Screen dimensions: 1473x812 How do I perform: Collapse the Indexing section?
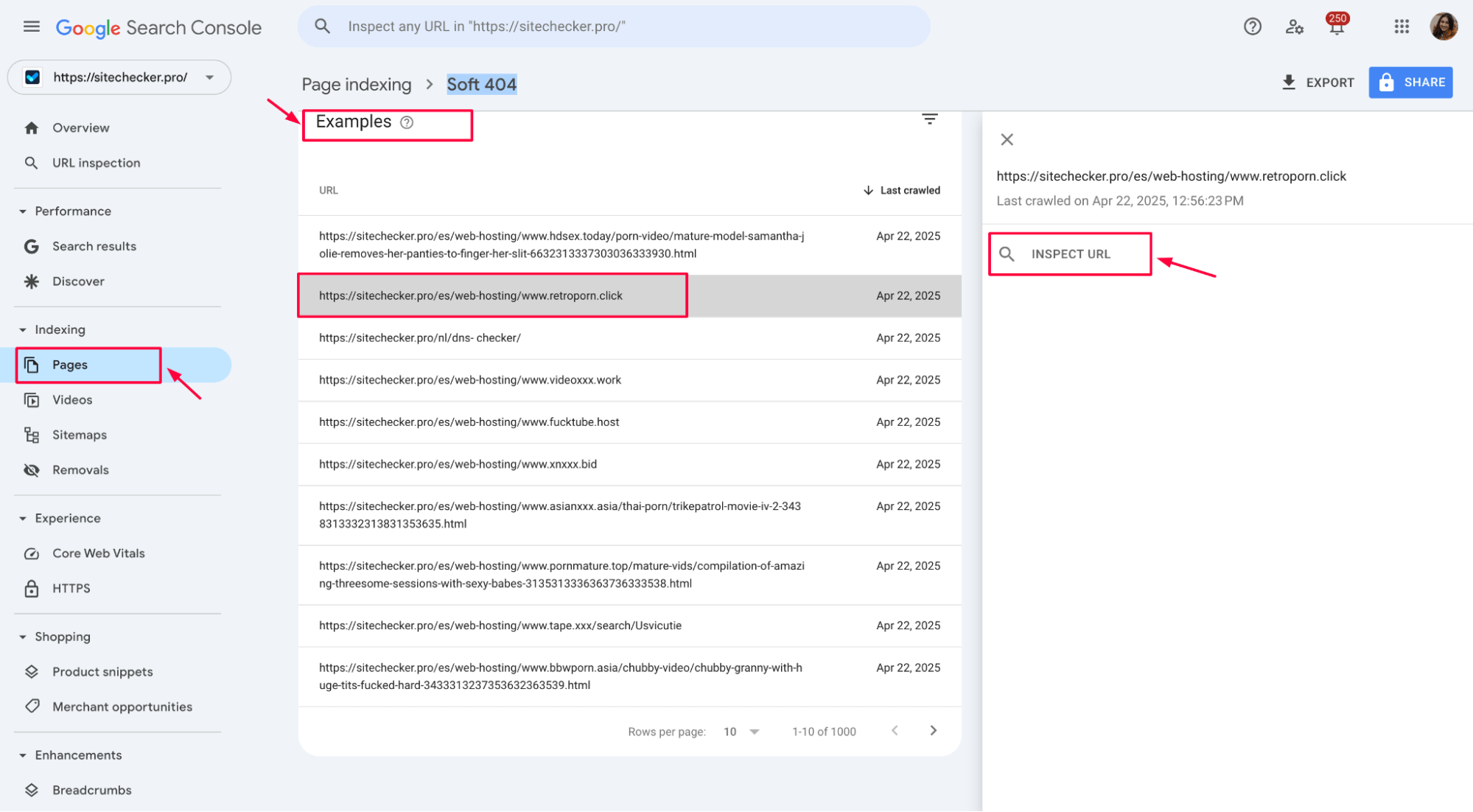coord(23,330)
